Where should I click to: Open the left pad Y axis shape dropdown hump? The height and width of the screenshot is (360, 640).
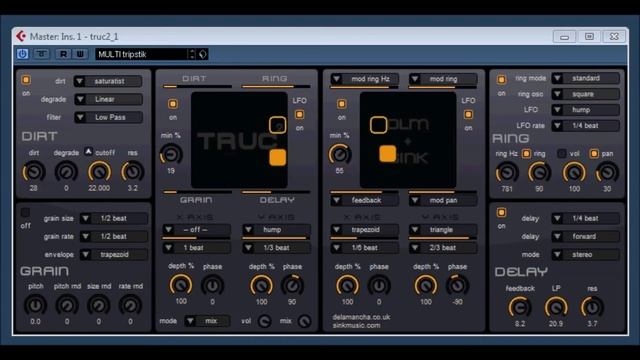pos(276,230)
